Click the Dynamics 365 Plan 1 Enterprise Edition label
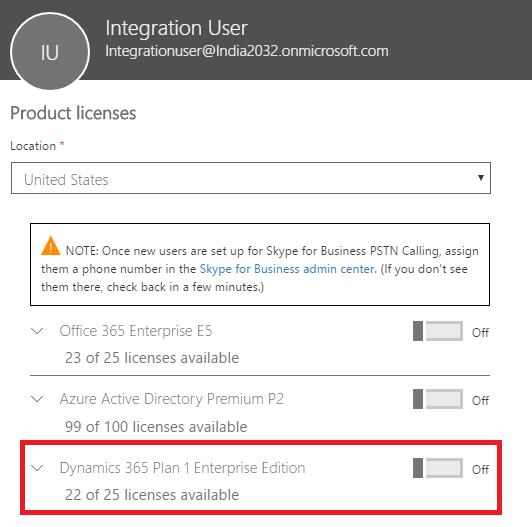Image resolution: width=532 pixels, height=527 pixels. click(183, 468)
